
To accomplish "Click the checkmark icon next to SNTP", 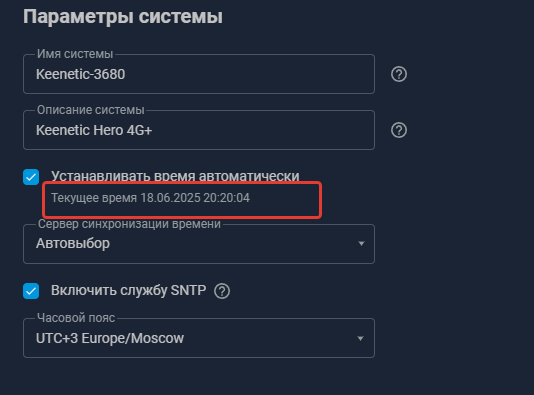I will [31, 291].
